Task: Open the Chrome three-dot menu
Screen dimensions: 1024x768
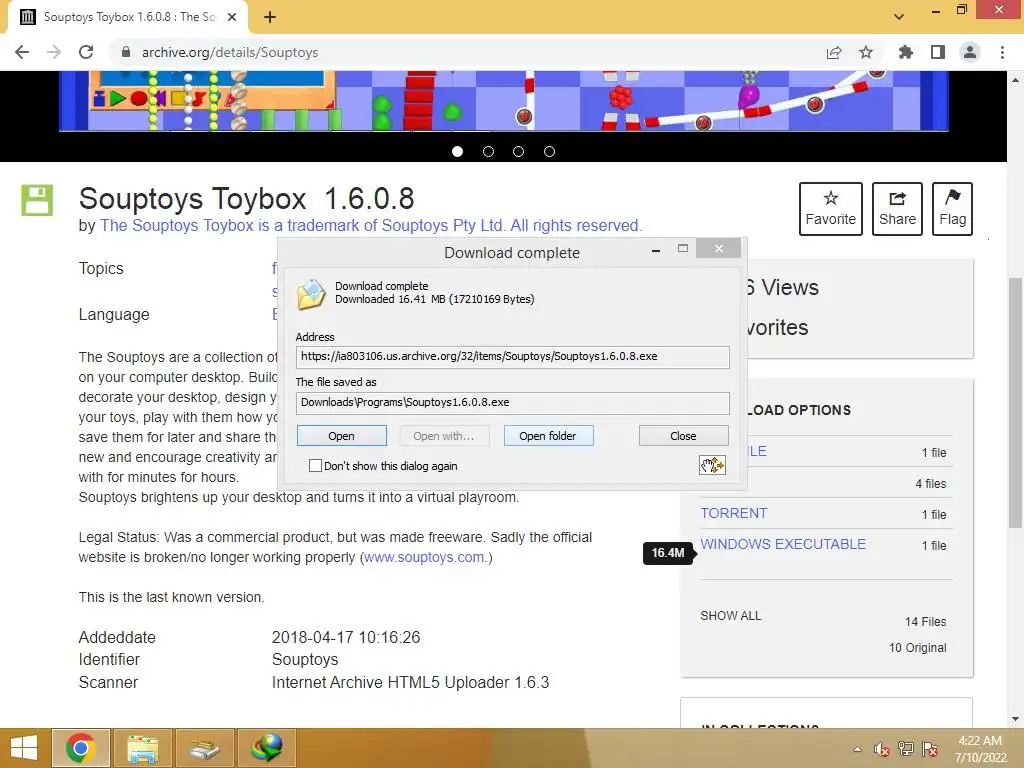Action: click(x=1002, y=52)
